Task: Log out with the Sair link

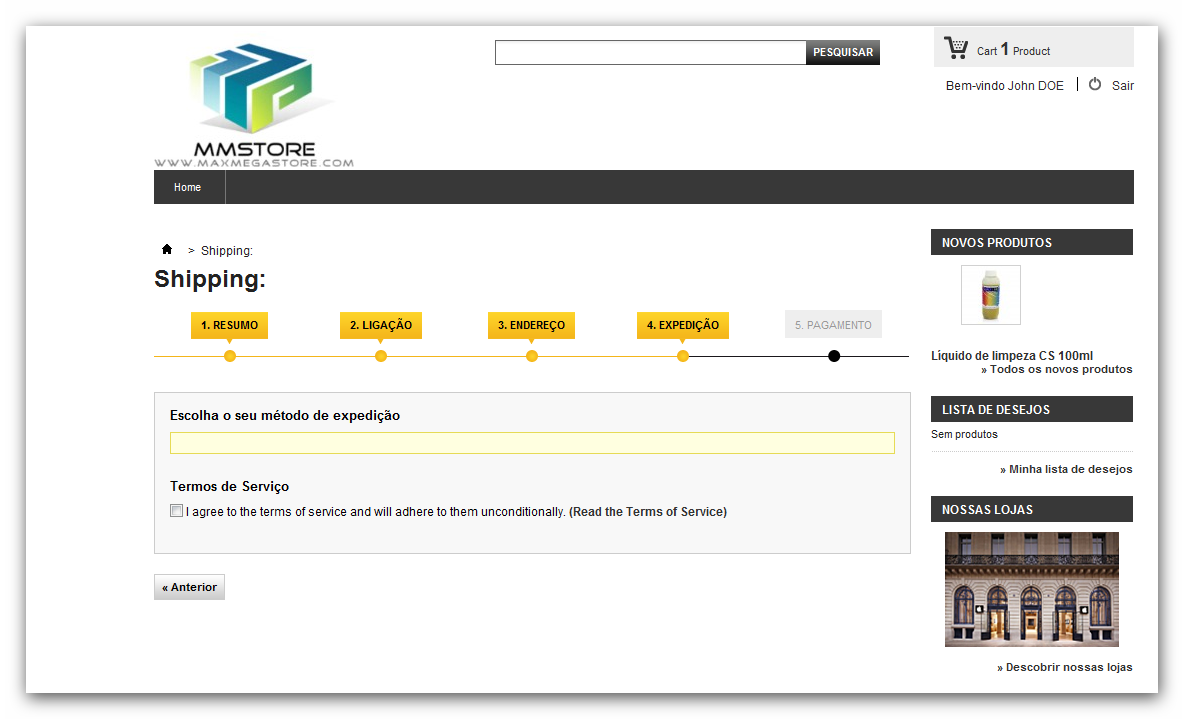Action: click(1122, 85)
